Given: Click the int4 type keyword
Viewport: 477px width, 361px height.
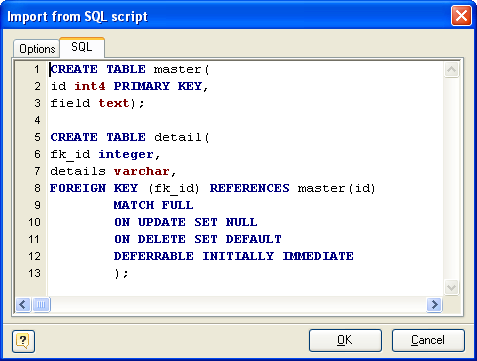Looking at the screenshot, I should (90, 86).
